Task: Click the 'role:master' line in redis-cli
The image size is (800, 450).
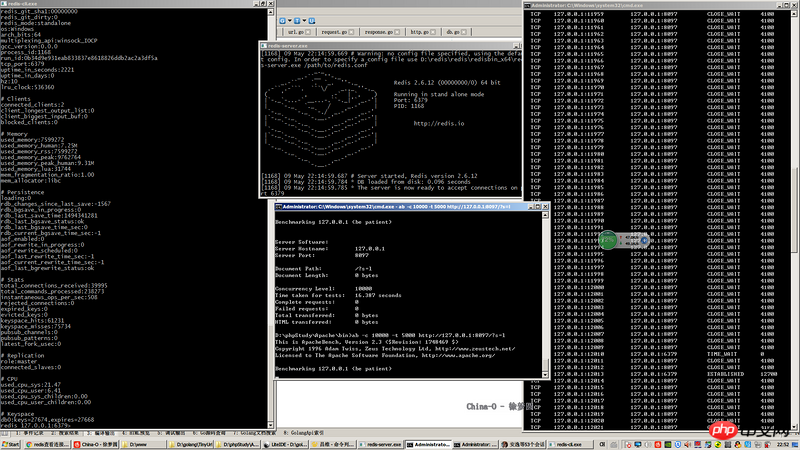Action: click(18, 361)
